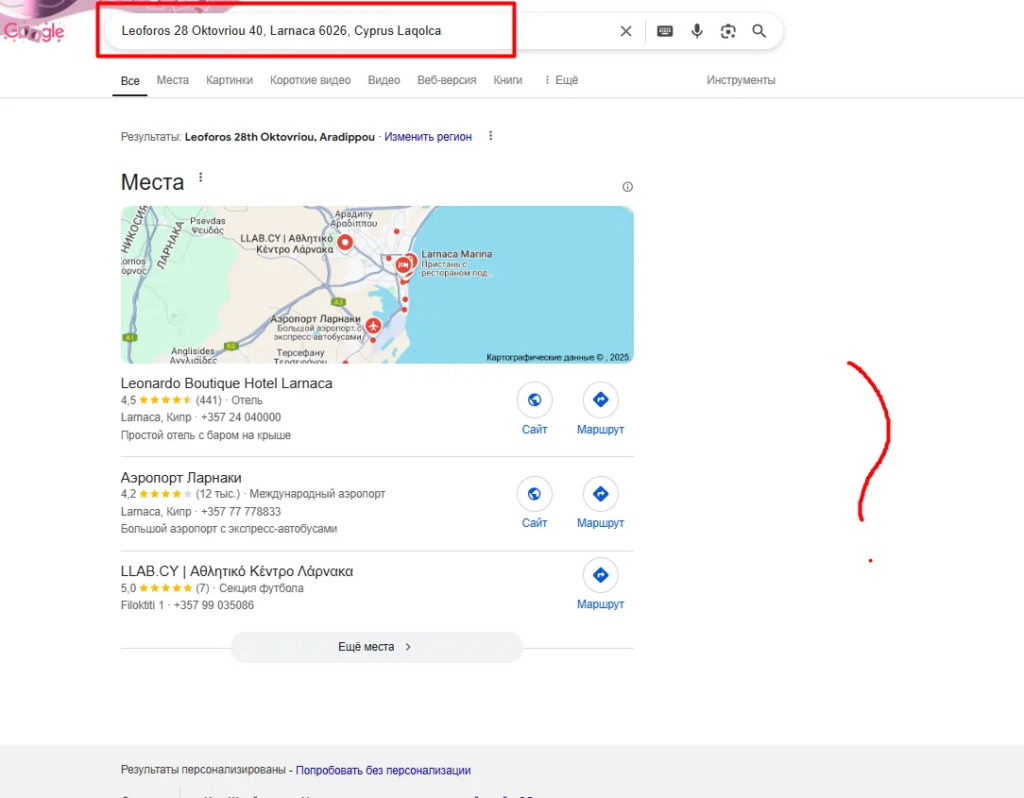The height and width of the screenshot is (798, 1024).
Task: Show info icon above the map
Action: (x=627, y=187)
